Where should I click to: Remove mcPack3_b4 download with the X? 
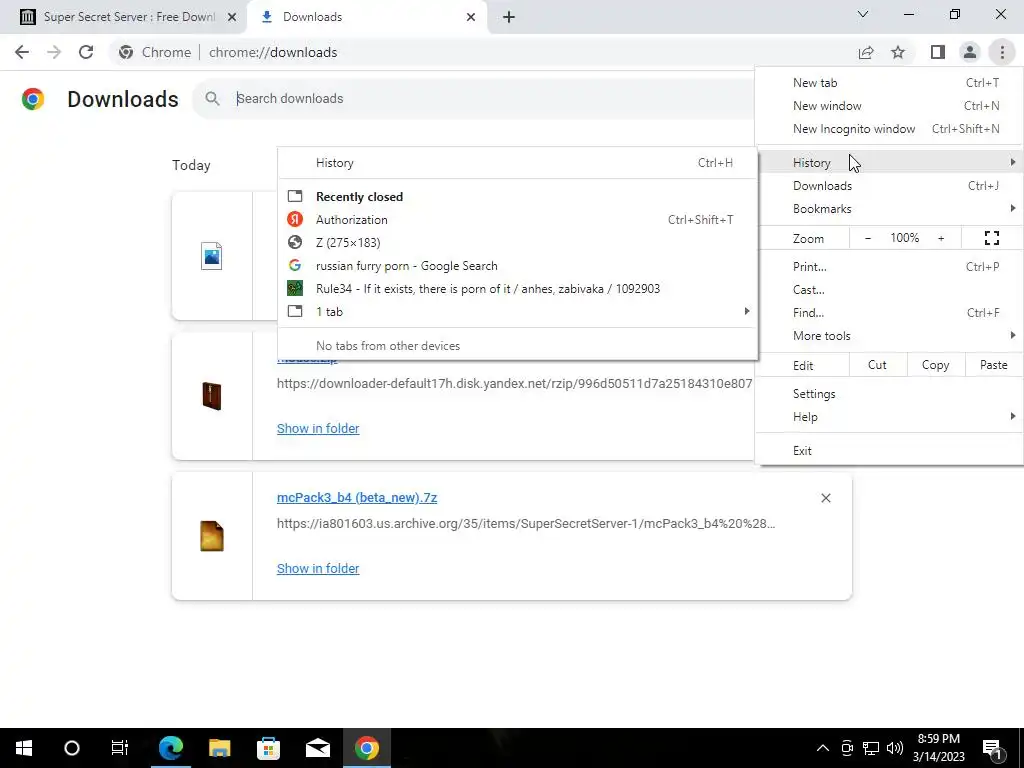pos(825,498)
